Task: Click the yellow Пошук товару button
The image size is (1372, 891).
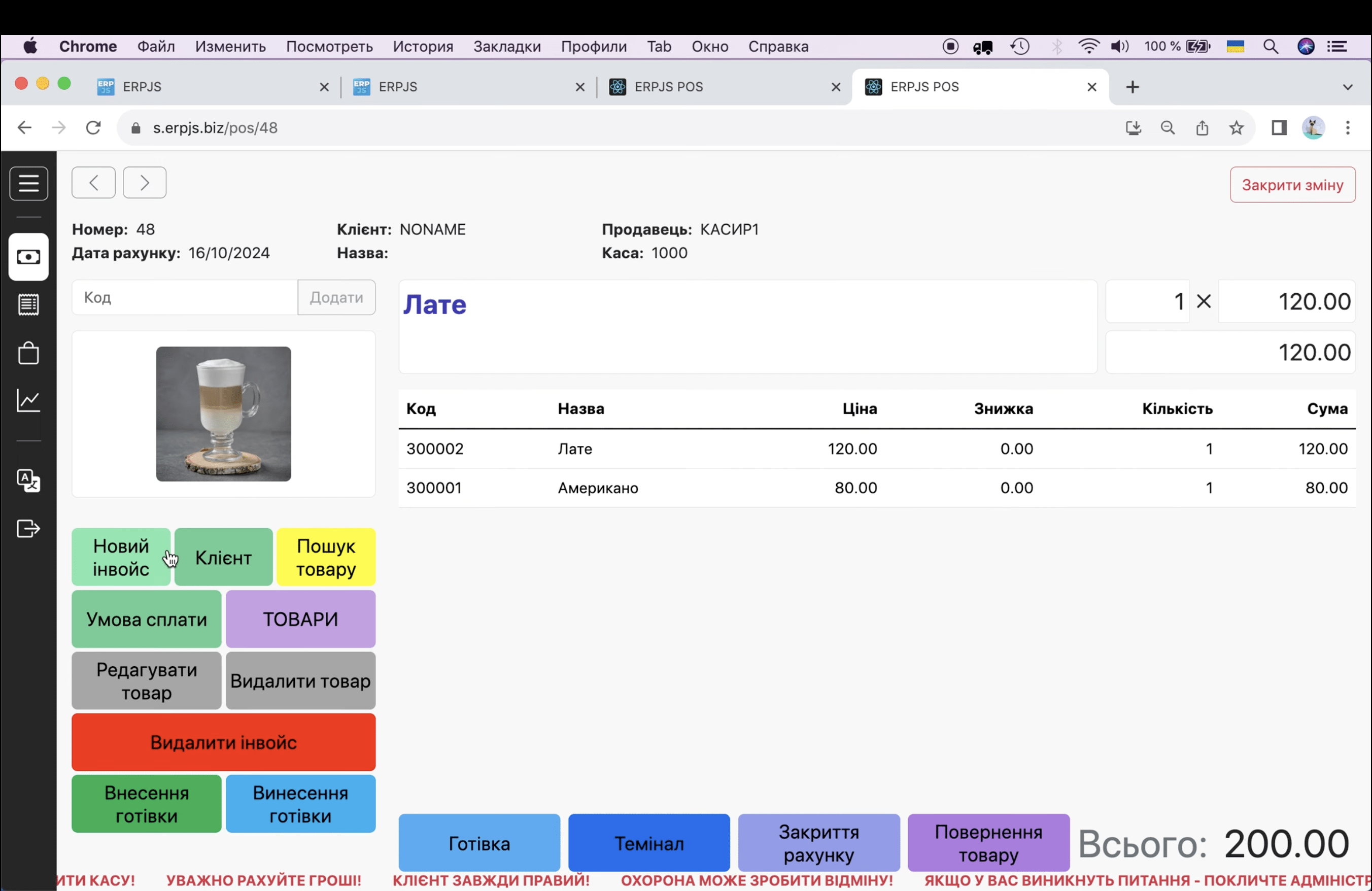Action: tap(326, 557)
